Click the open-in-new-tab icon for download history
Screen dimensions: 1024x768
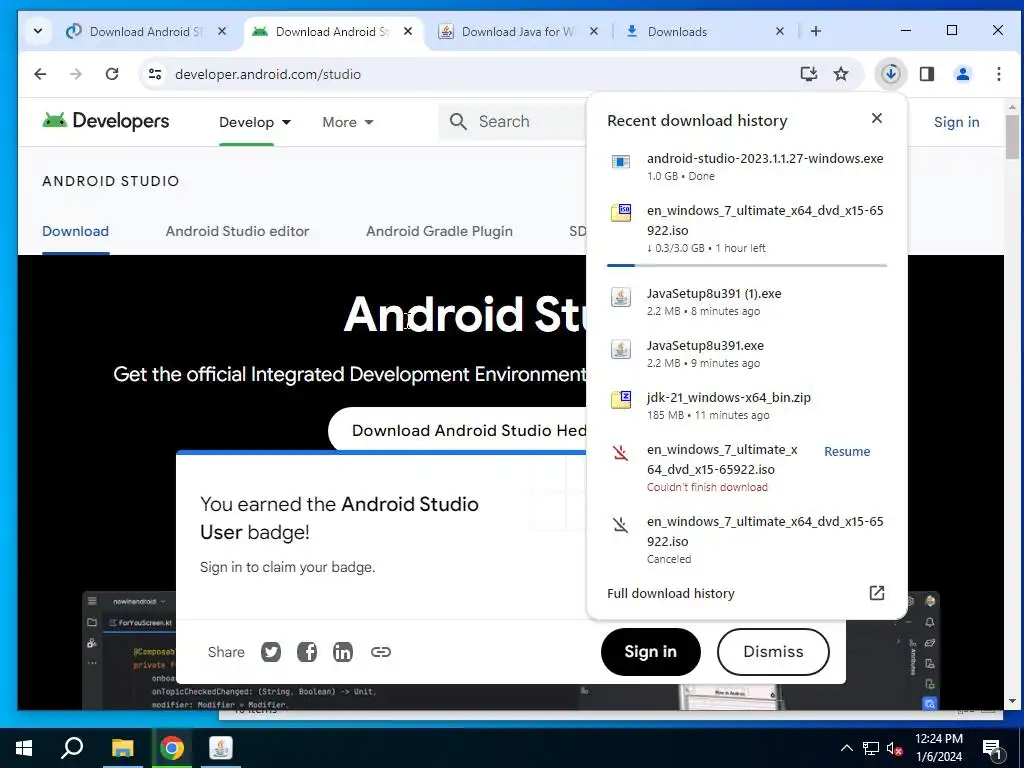click(877, 593)
